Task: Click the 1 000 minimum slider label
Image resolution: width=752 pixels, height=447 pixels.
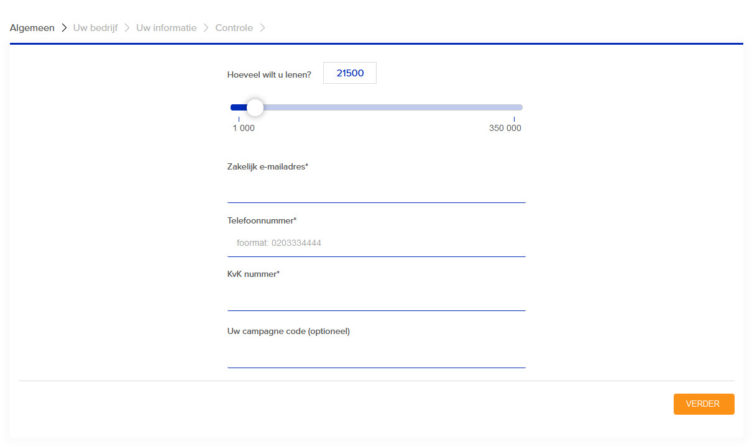Action: 243,128
